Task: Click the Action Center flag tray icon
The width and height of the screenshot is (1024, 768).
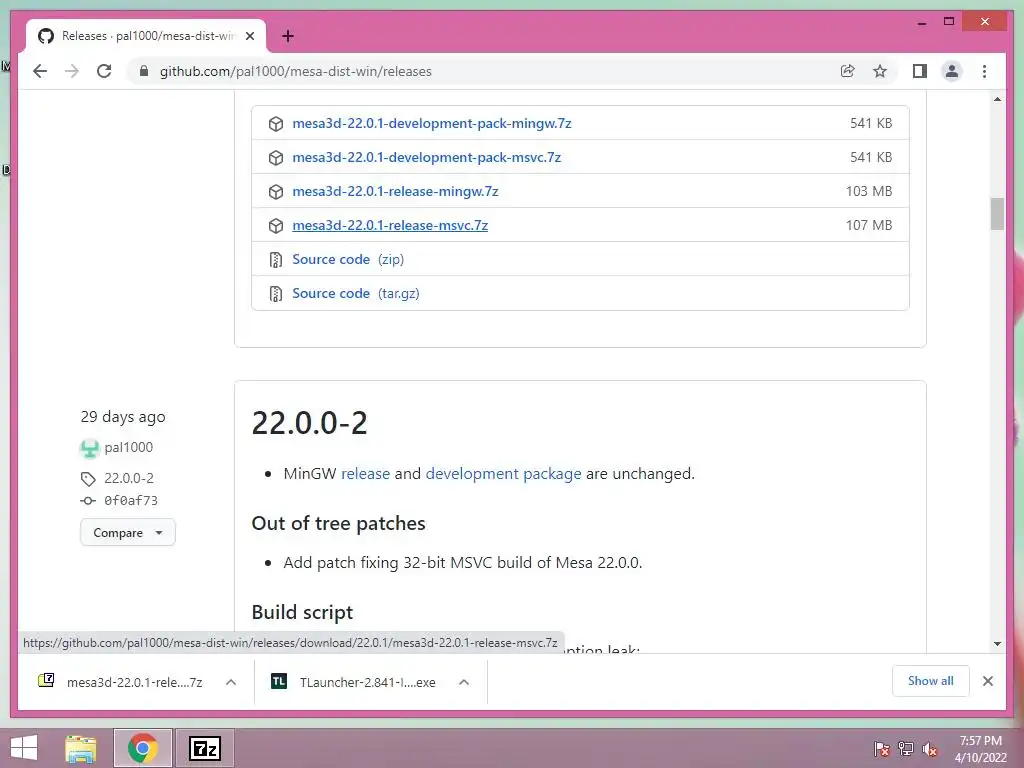Action: (x=881, y=749)
